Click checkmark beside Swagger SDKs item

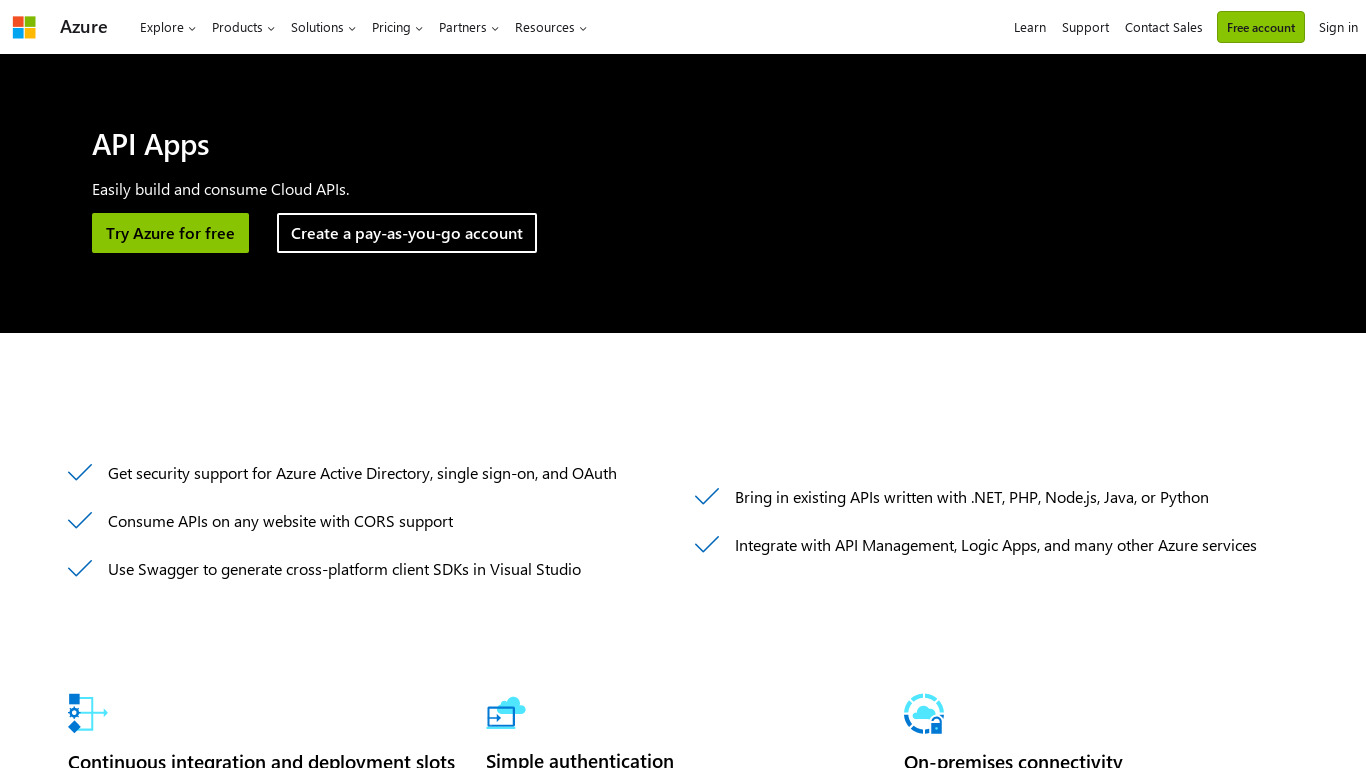80,569
